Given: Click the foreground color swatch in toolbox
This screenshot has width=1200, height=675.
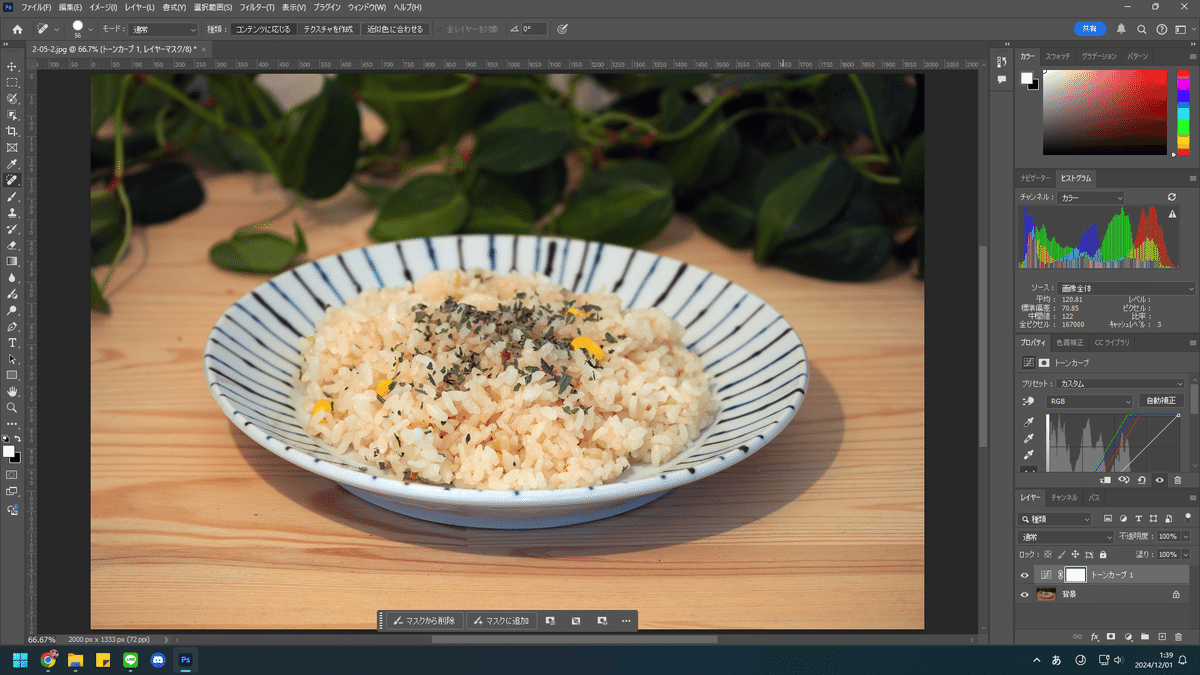Looking at the screenshot, I should point(9,452).
